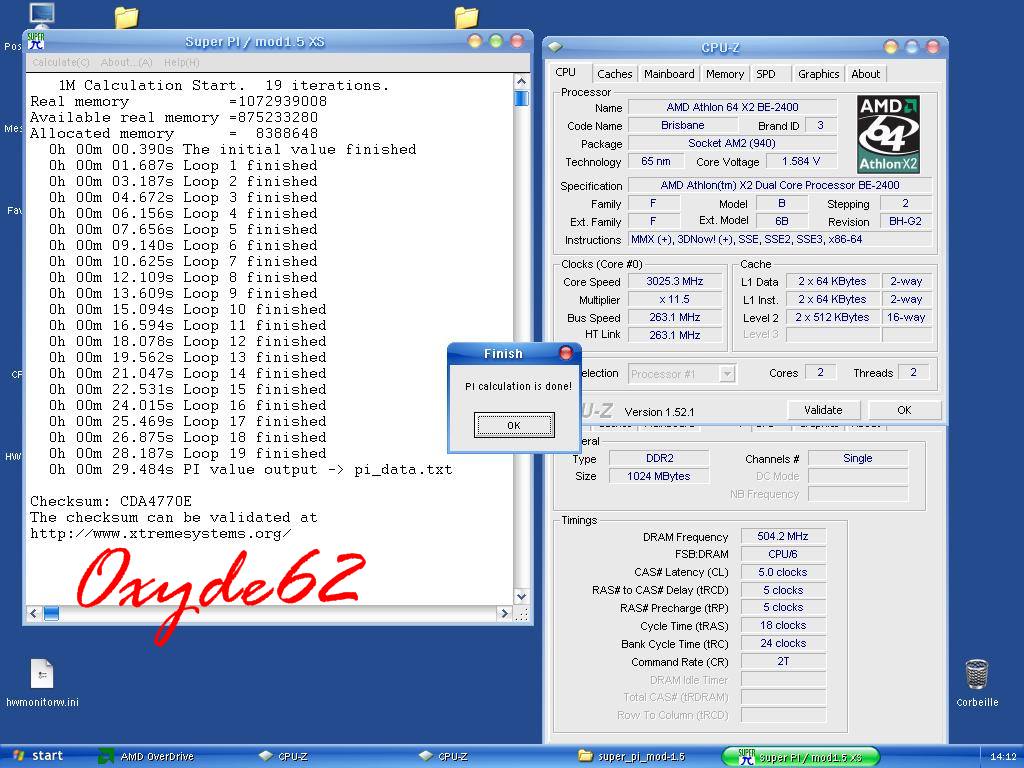Click the processor Name field AMD Athlon 64 X2 BE-2400
The width and height of the screenshot is (1024, 768).
click(x=732, y=107)
